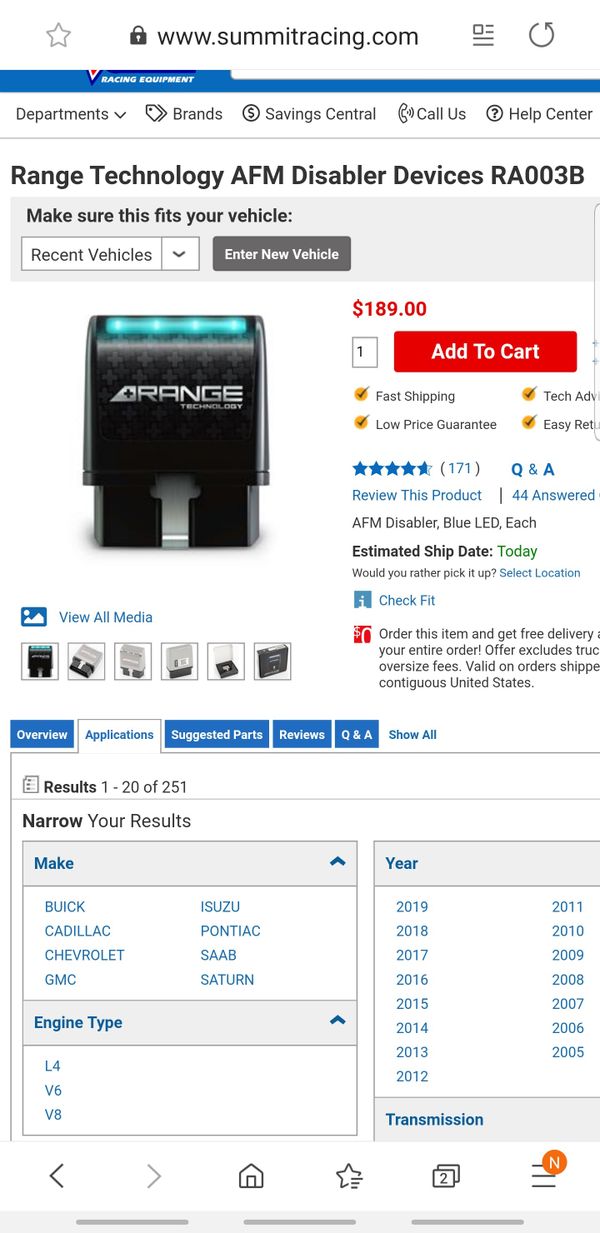600x1233 pixels.
Task: Reload the page with refresh icon
Action: [541, 36]
